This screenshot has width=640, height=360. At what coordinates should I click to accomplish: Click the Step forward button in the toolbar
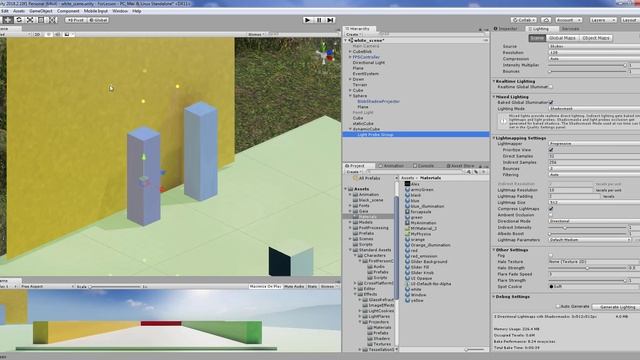pos(330,20)
